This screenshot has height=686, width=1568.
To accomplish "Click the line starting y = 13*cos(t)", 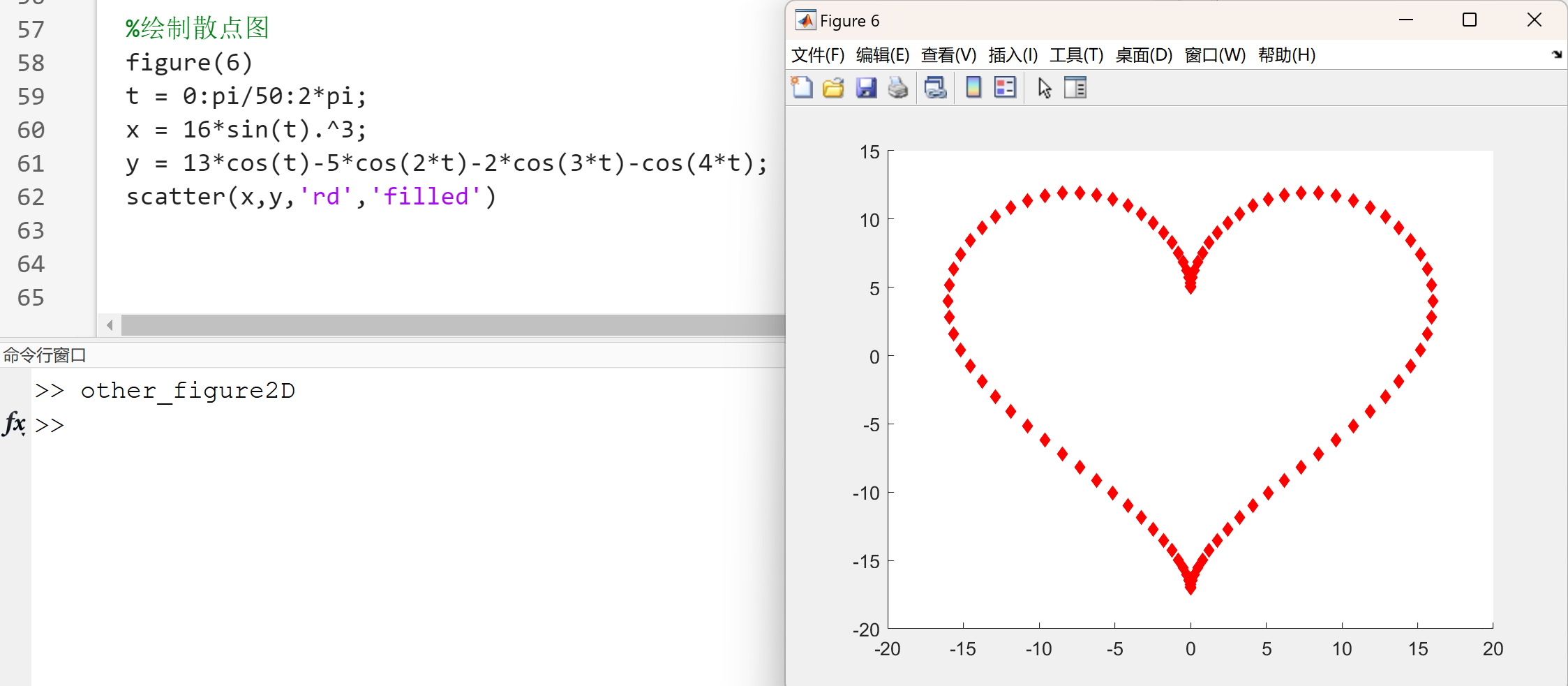I will [447, 163].
